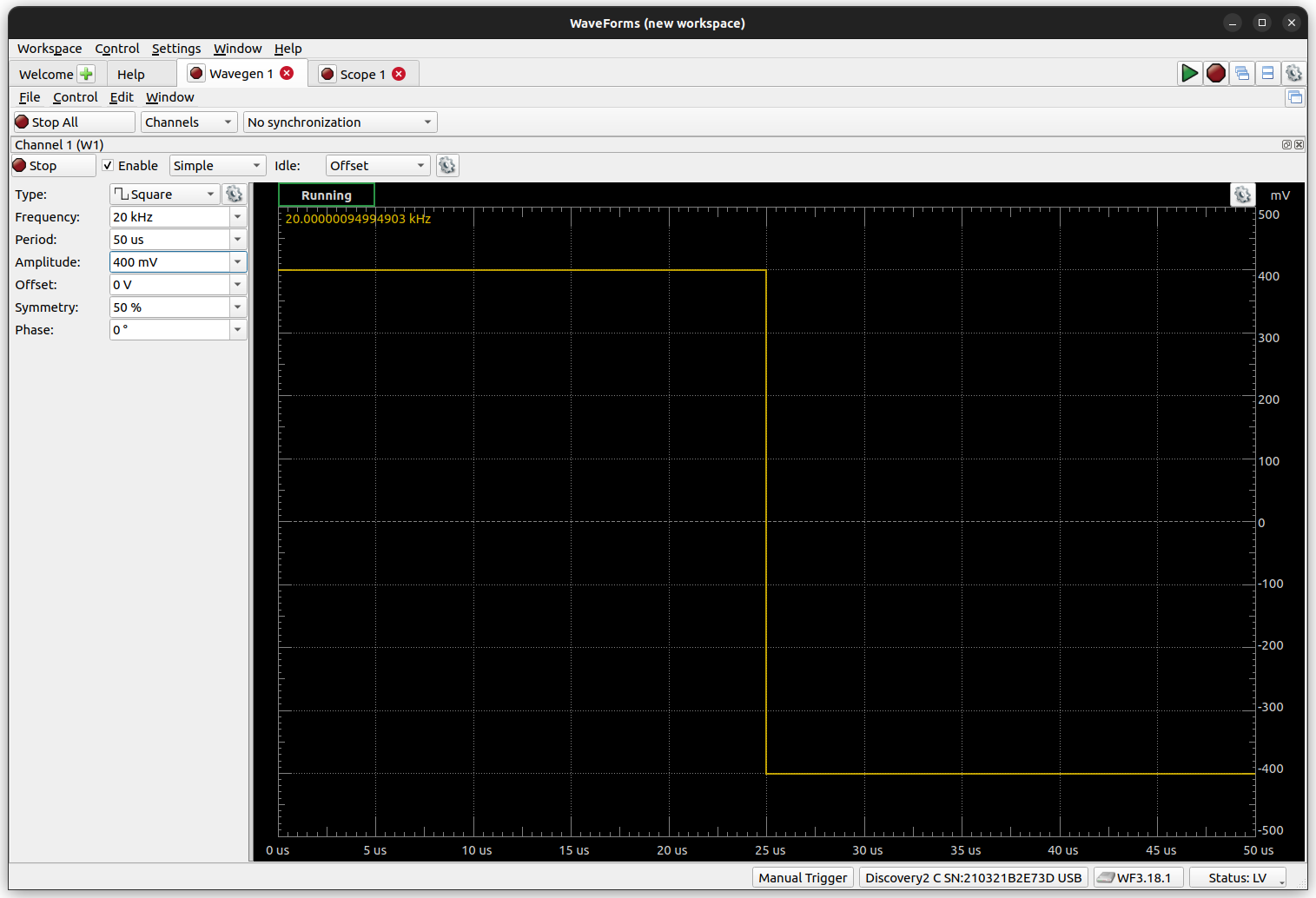Open the Wavegen File menu
The width and height of the screenshot is (1316, 898).
click(30, 97)
